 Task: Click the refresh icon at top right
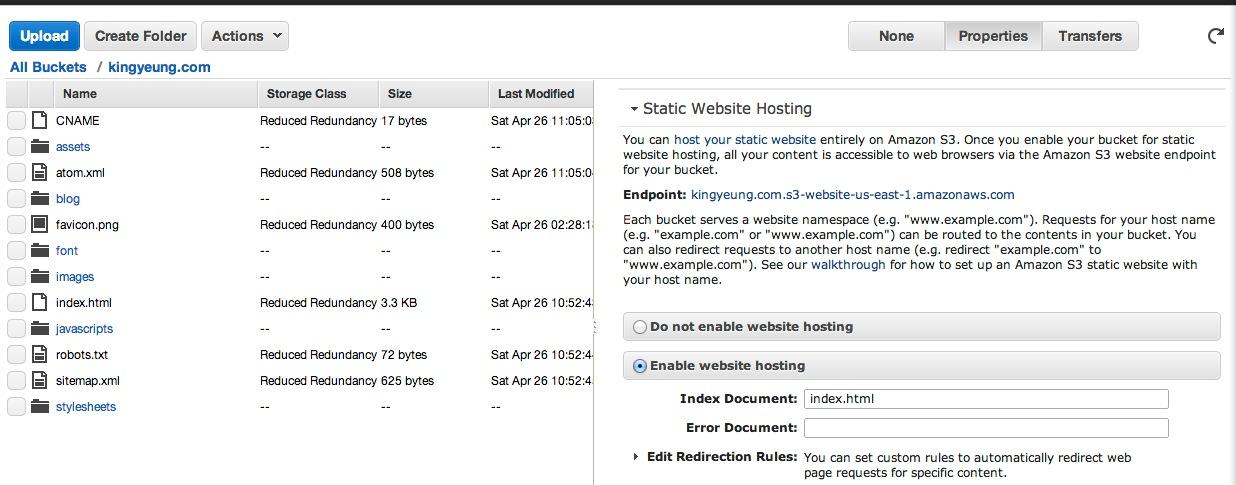click(x=1216, y=36)
